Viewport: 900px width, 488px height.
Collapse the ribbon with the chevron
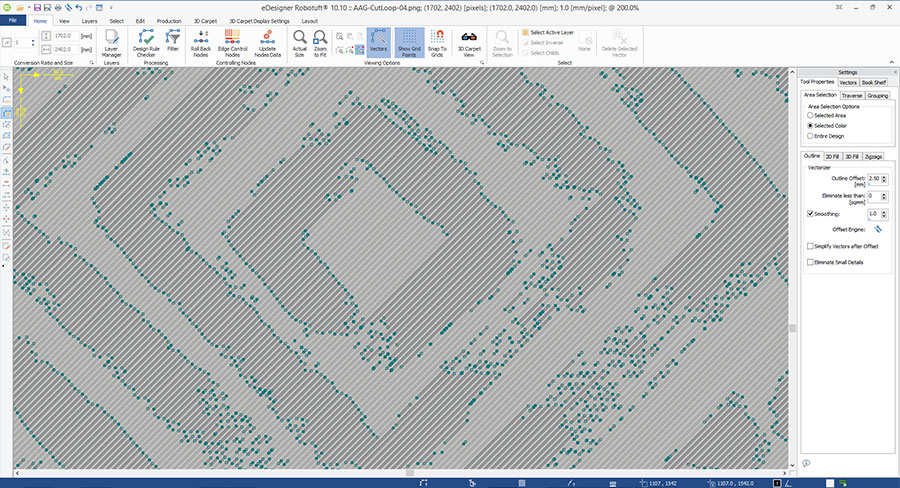coord(891,62)
